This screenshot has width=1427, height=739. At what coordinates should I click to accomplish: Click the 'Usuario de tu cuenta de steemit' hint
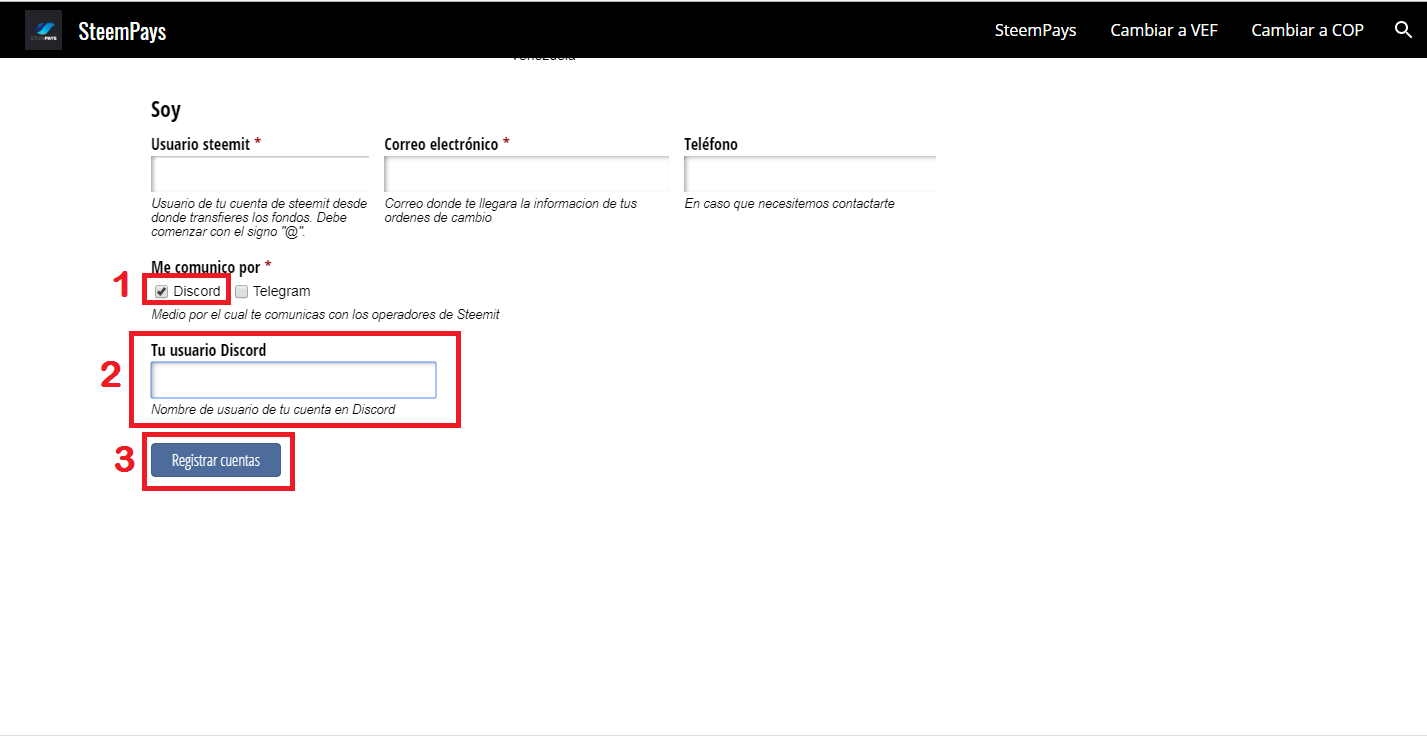(x=259, y=217)
